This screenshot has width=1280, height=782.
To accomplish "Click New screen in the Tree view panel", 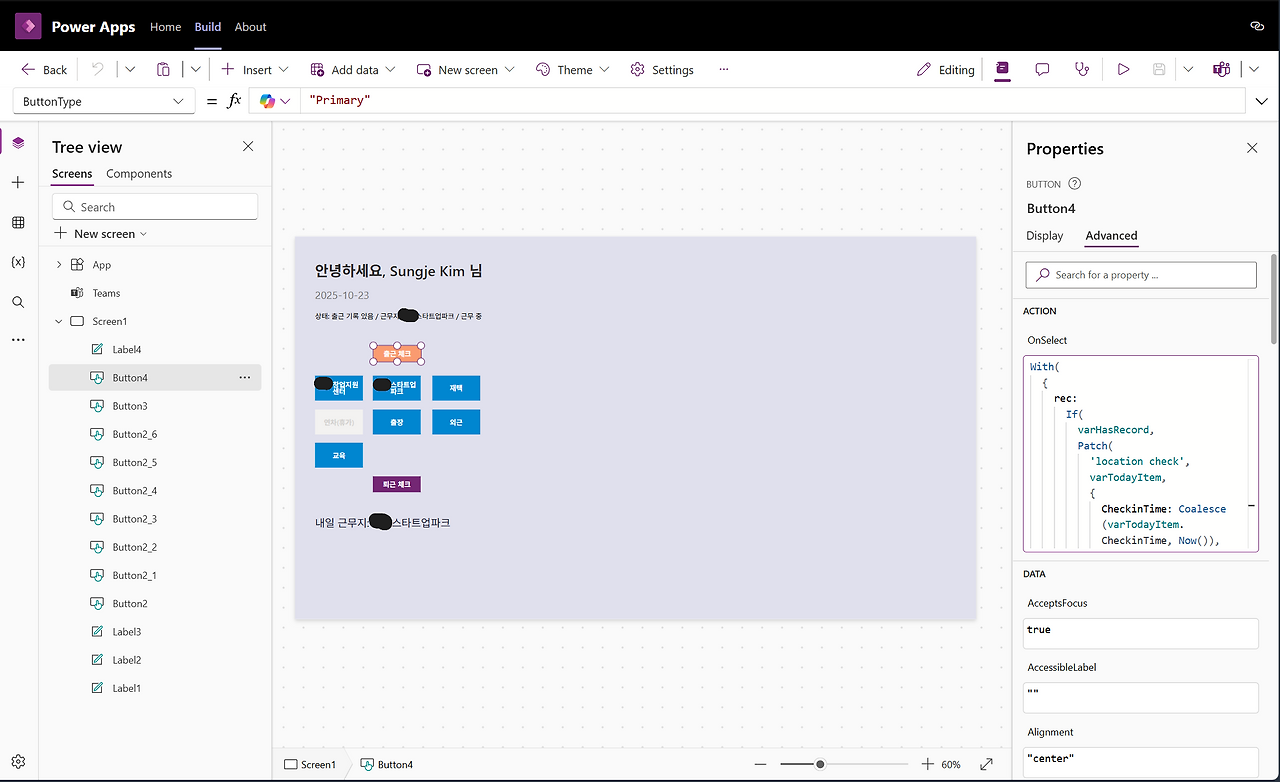I will pos(101,233).
